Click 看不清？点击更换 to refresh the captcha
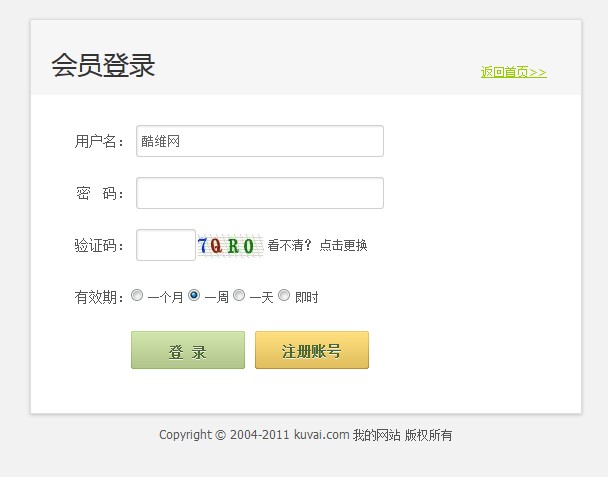 pos(317,246)
